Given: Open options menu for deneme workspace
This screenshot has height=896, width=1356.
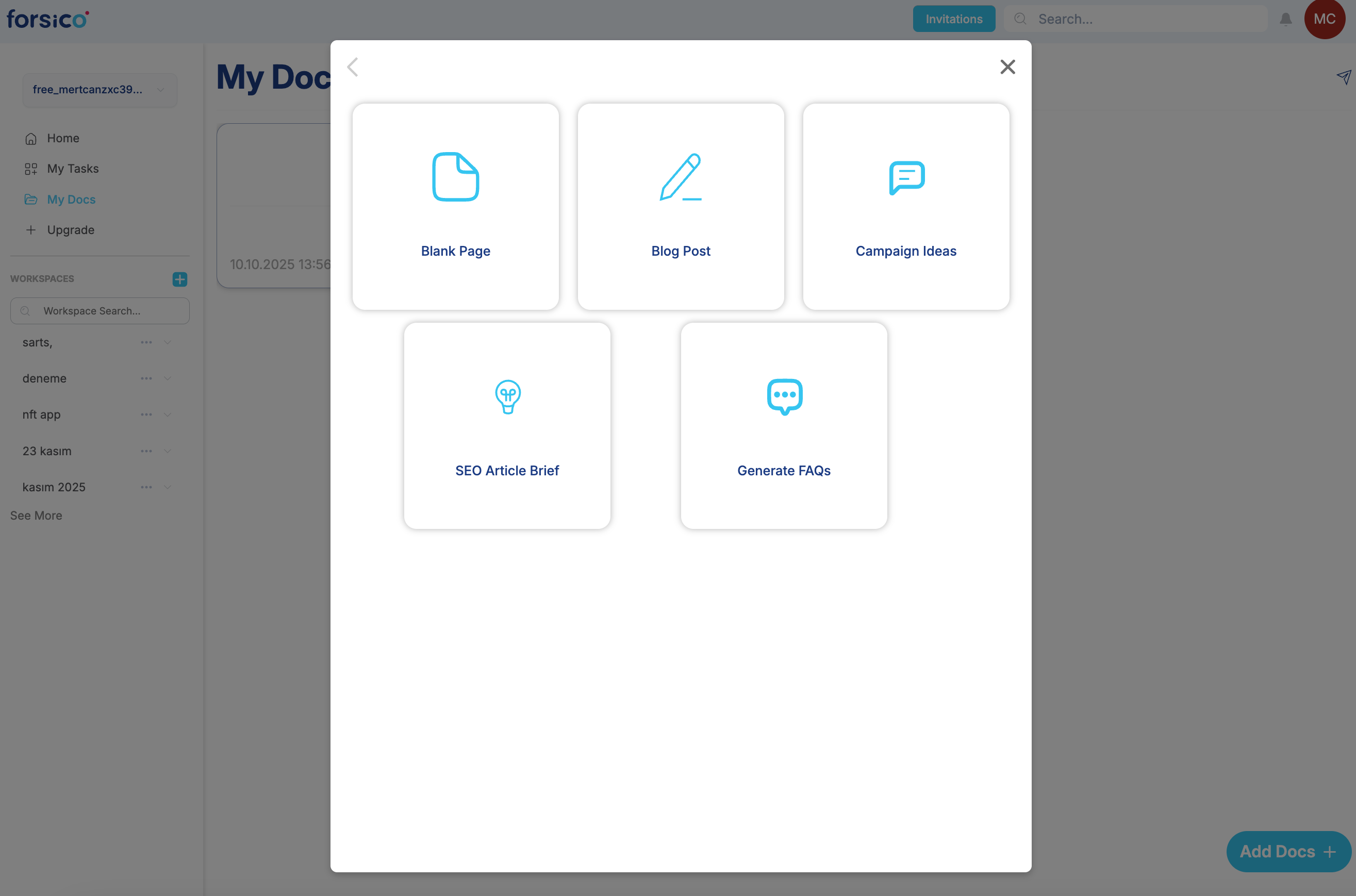Looking at the screenshot, I should (x=146, y=378).
